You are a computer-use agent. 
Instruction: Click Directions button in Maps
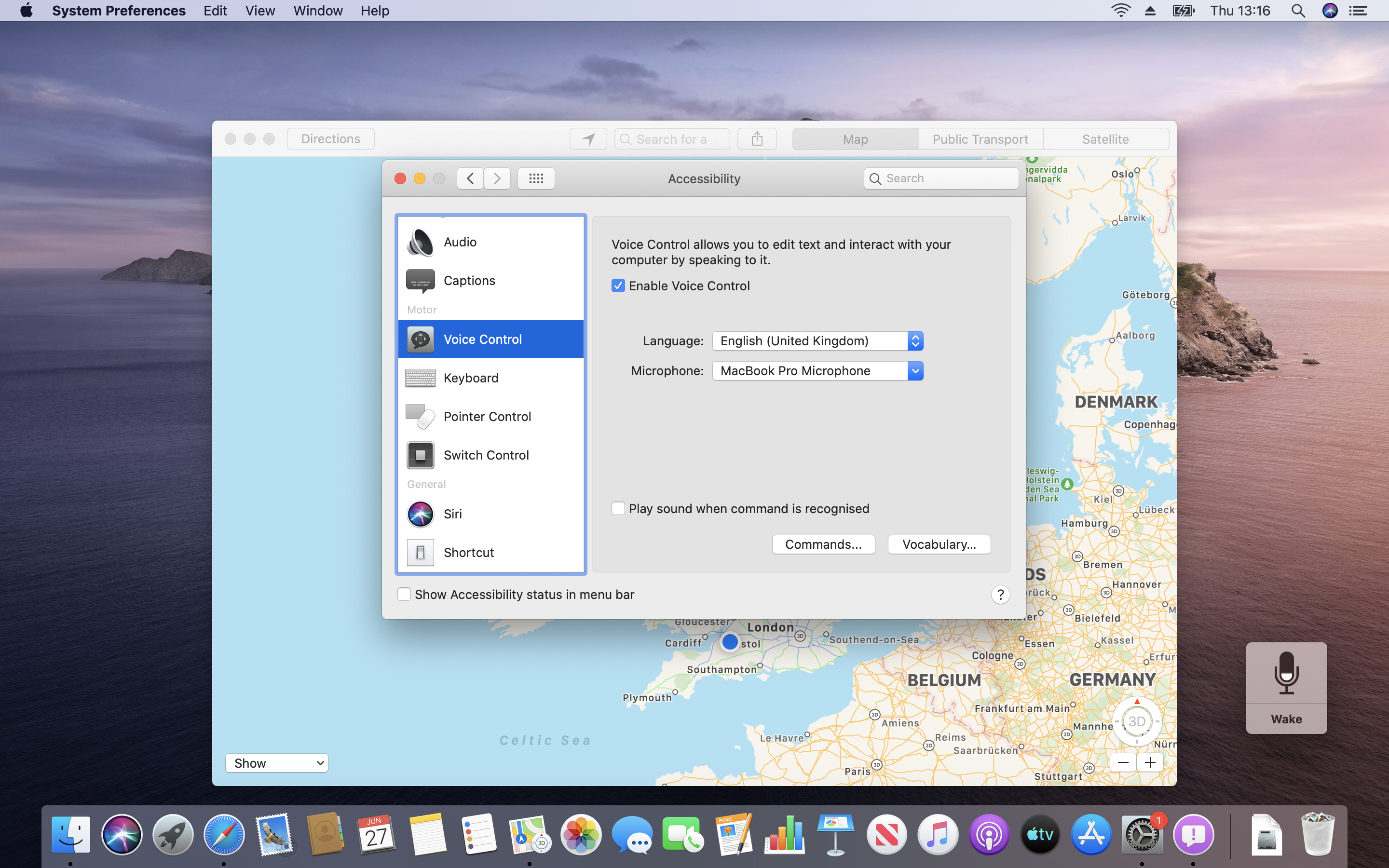coord(330,139)
